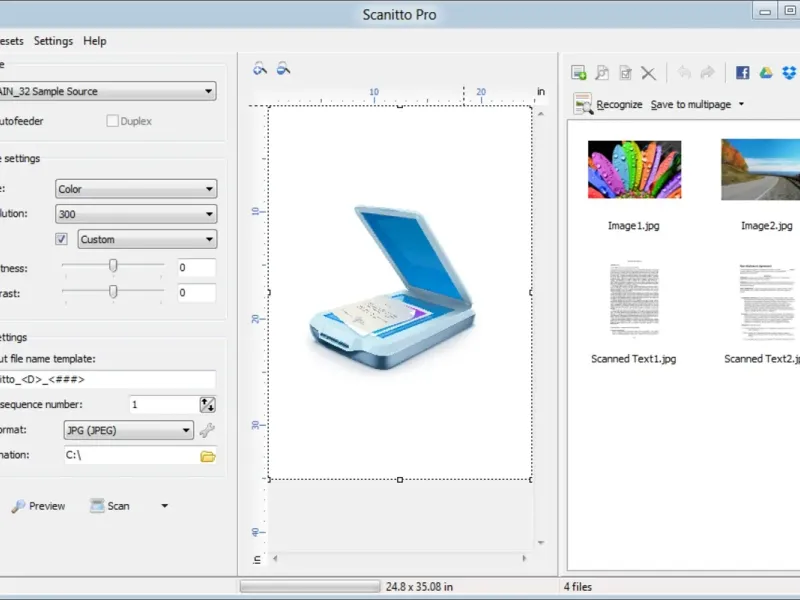Upload to Dropbox icon
Image resolution: width=800 pixels, height=600 pixels.
[x=789, y=72]
